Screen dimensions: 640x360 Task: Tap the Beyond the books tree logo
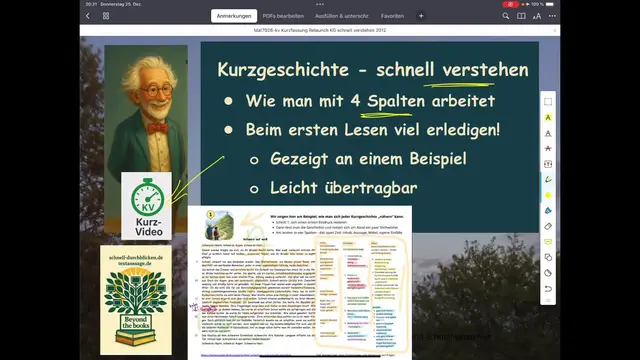136,300
